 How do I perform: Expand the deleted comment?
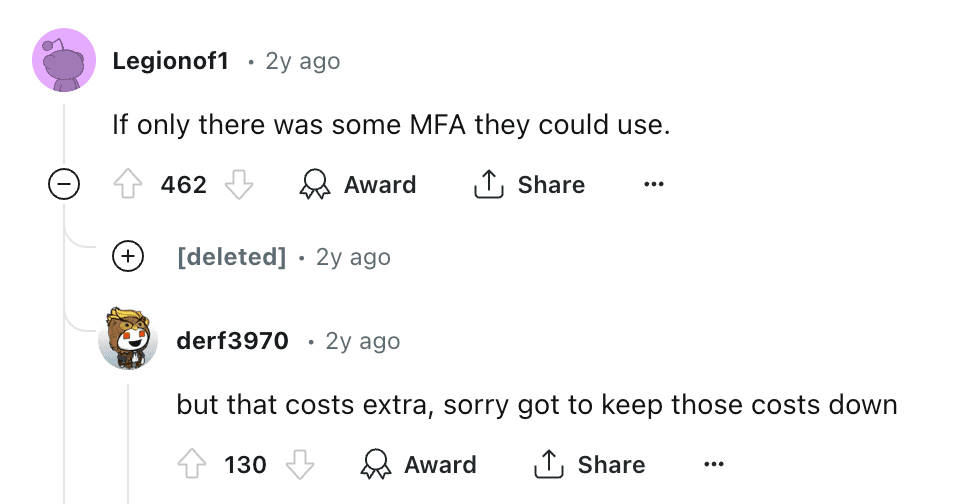tap(127, 257)
